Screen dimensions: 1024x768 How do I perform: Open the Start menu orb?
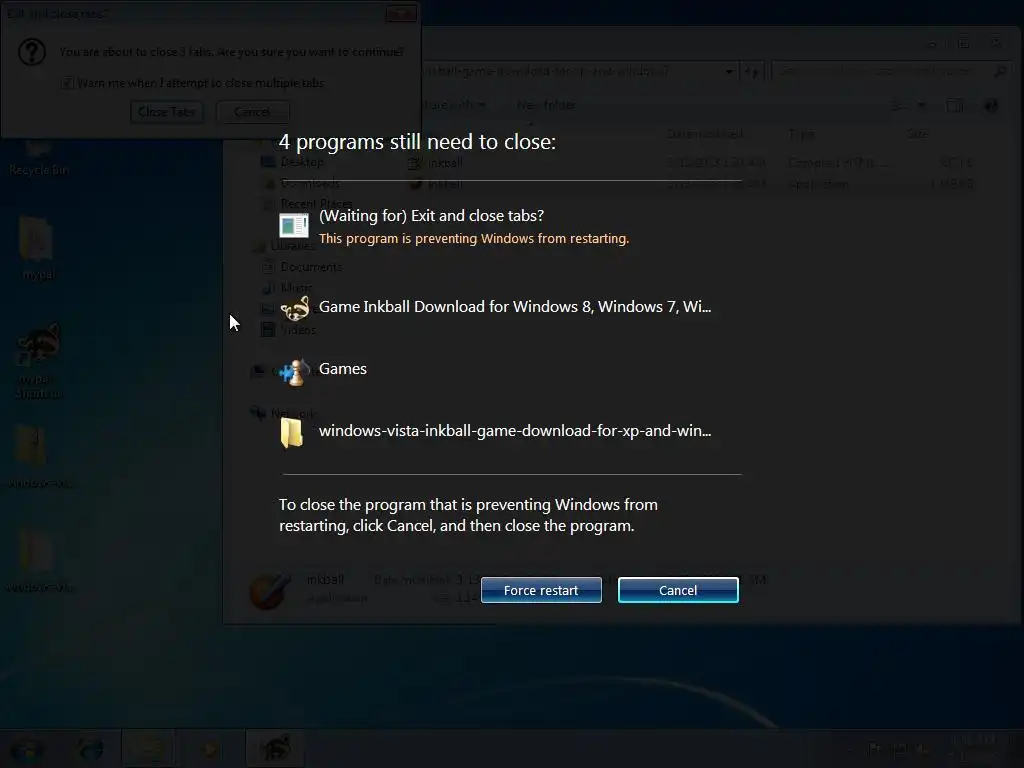[27, 749]
